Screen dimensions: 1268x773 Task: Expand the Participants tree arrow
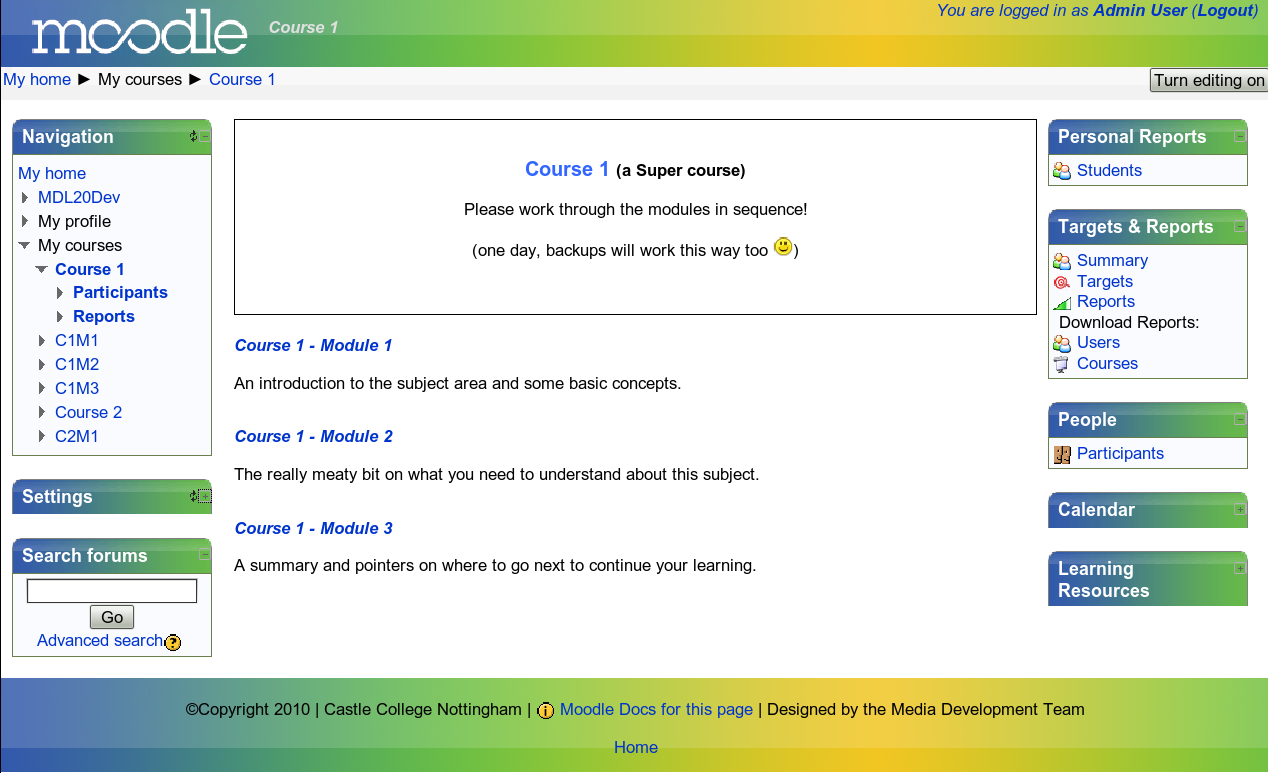[x=60, y=293]
